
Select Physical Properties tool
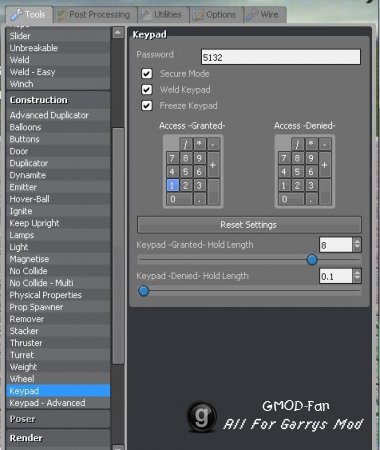coord(58,295)
